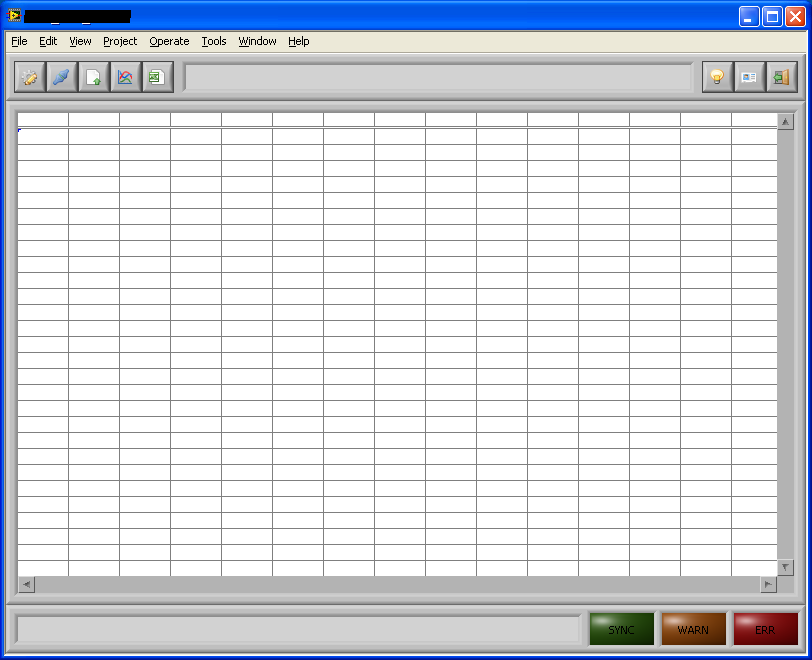Screen dimensions: 812x660
Task: Open the File menu
Action: 19,41
